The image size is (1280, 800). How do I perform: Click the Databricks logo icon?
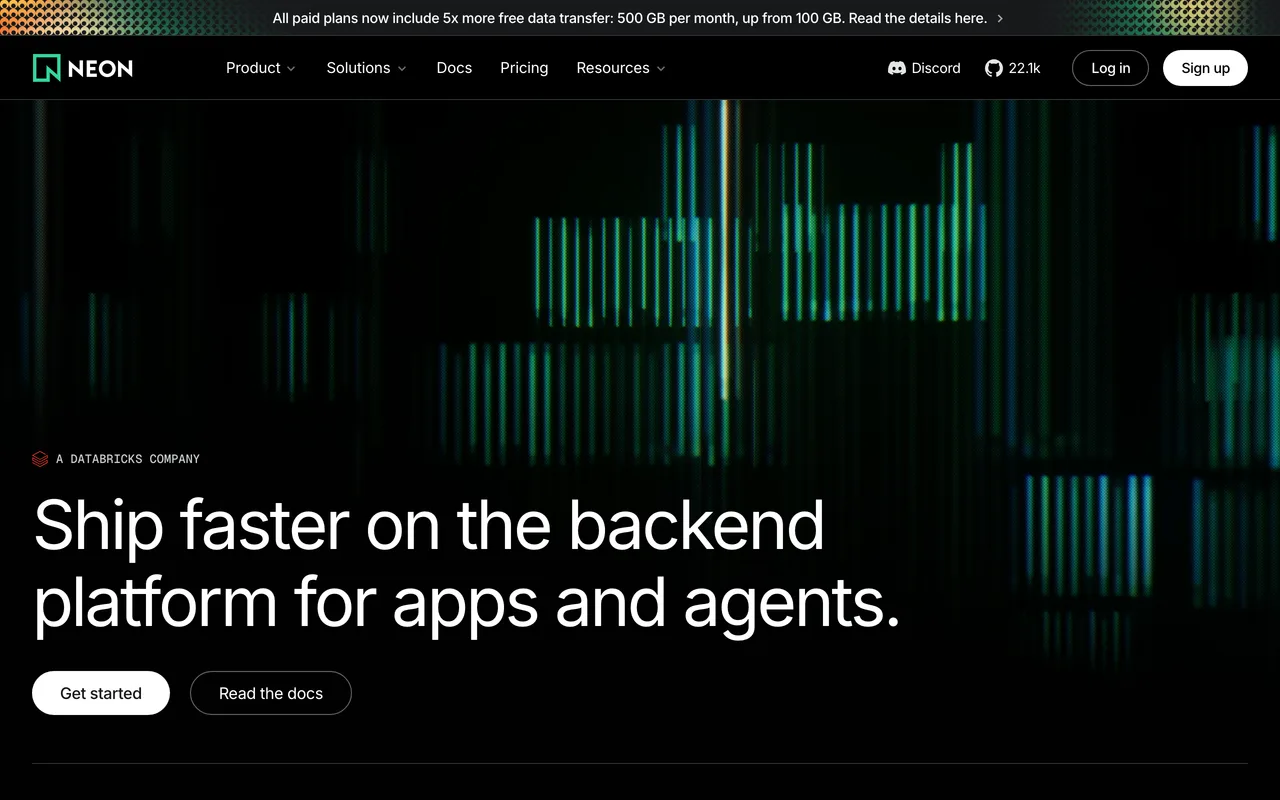click(40, 459)
